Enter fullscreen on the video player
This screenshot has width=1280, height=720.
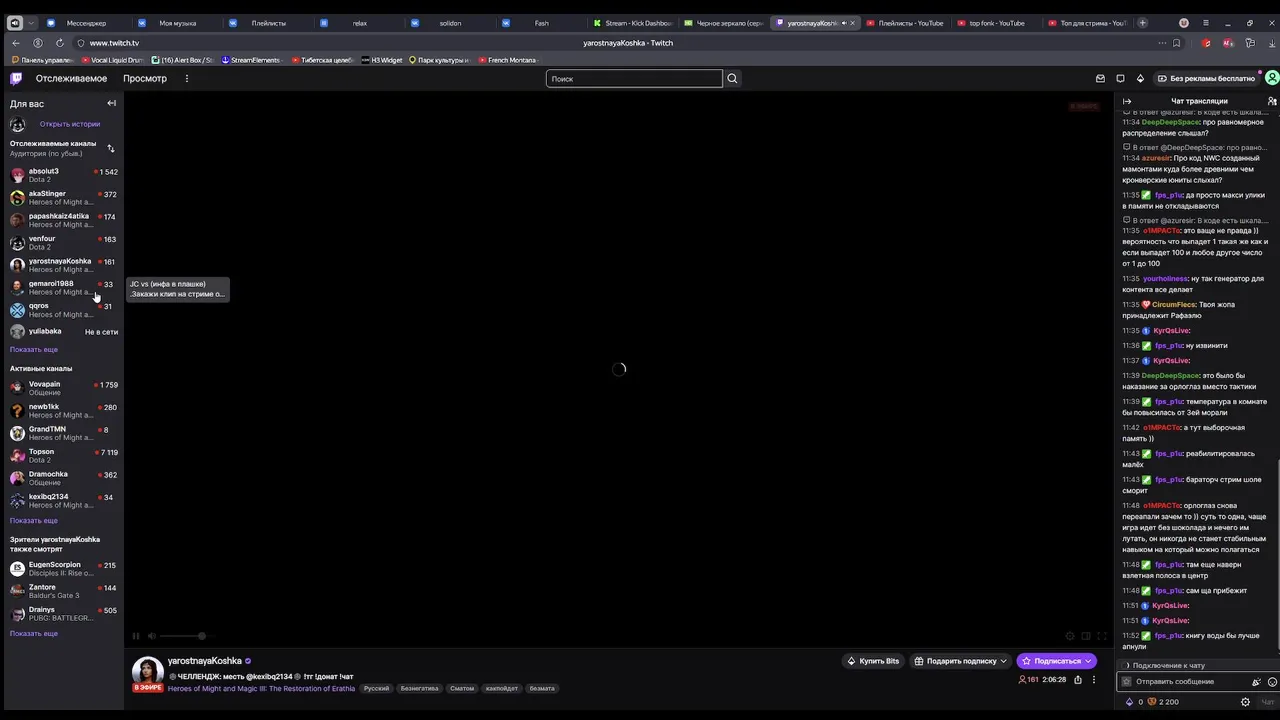click(1102, 636)
